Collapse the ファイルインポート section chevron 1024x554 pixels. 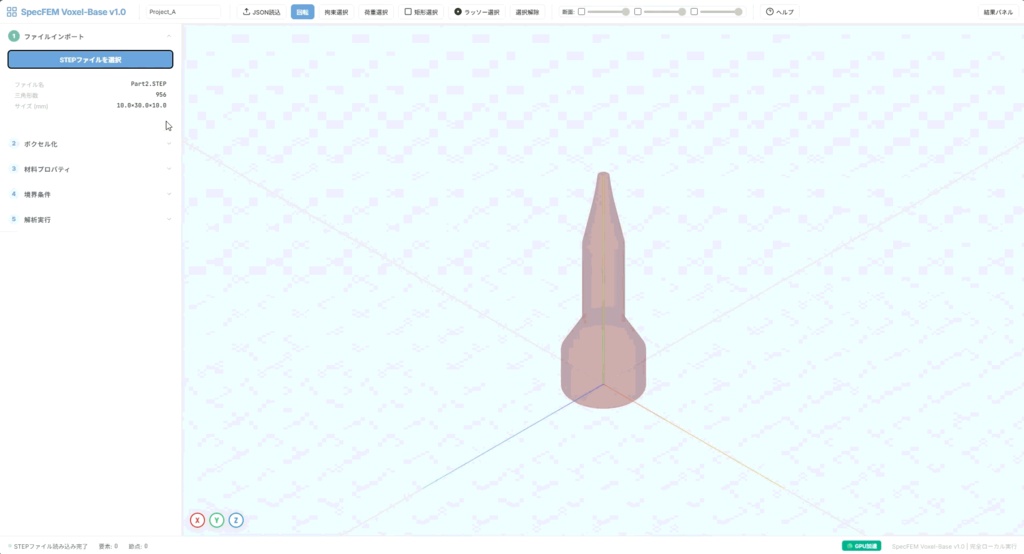pyautogui.click(x=169, y=36)
